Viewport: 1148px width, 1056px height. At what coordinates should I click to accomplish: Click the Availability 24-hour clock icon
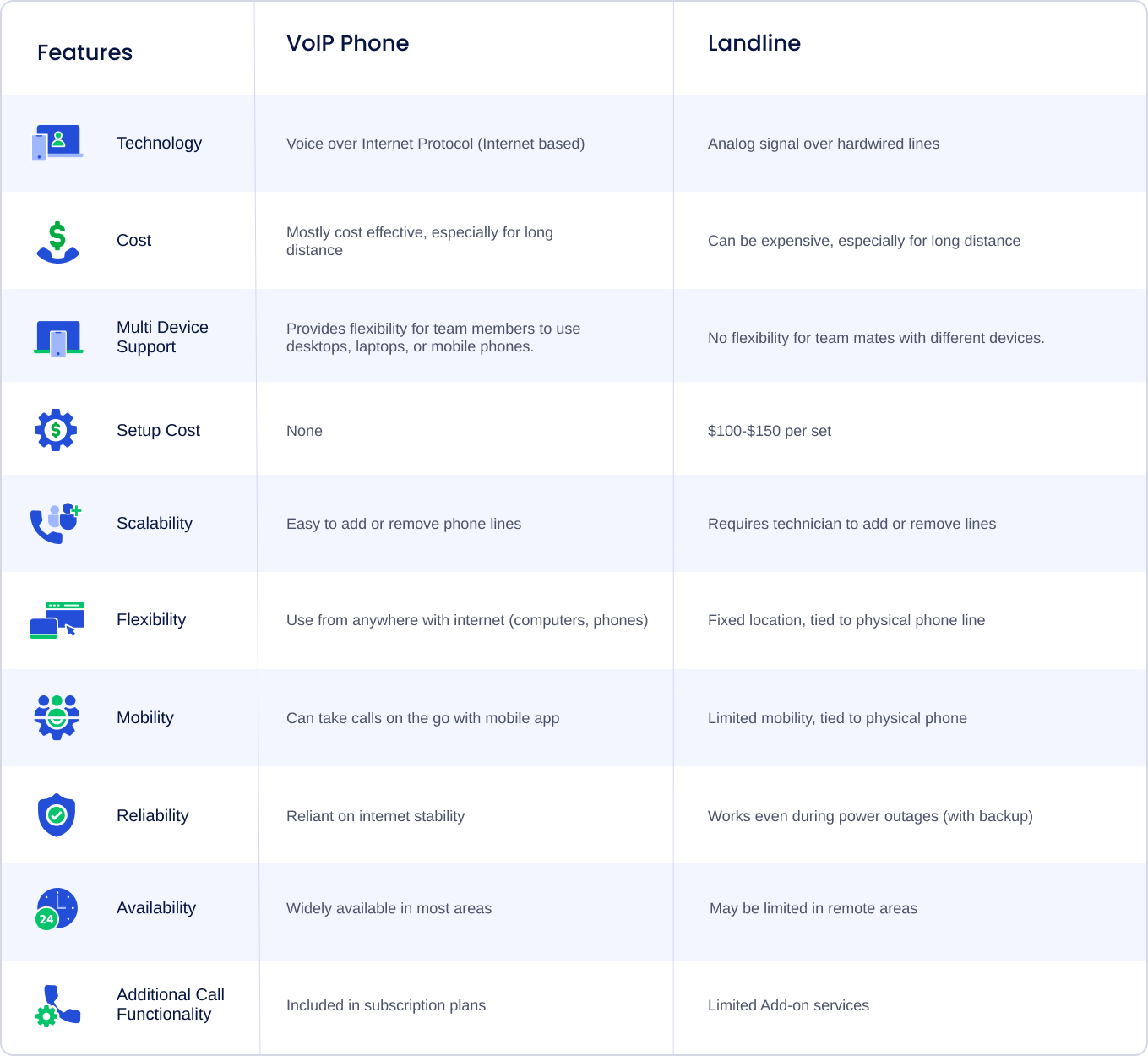click(x=57, y=909)
